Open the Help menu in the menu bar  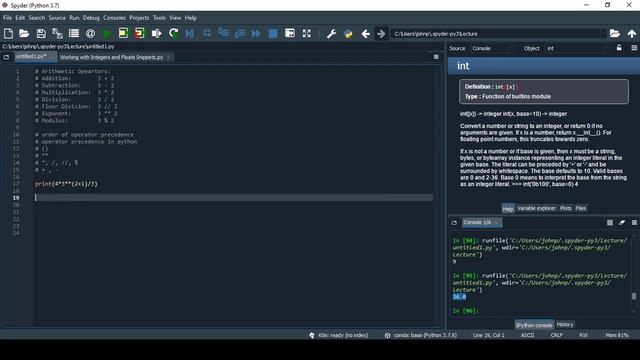[191, 18]
